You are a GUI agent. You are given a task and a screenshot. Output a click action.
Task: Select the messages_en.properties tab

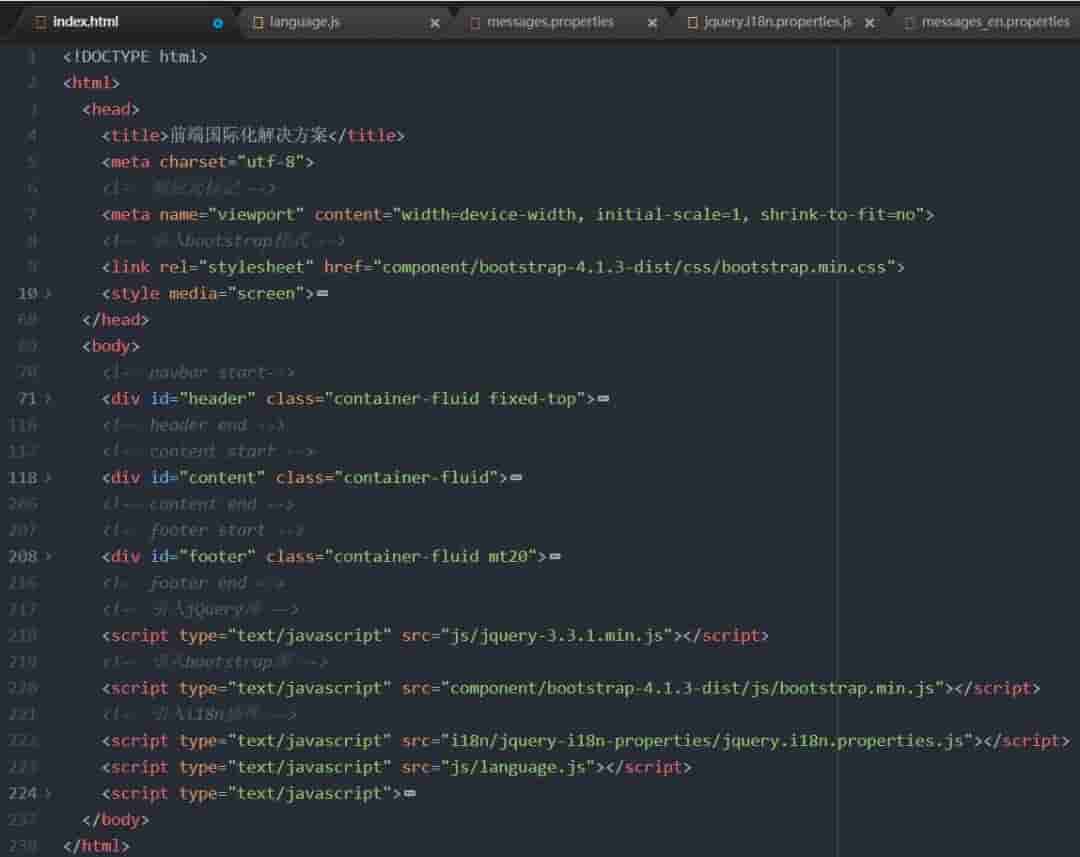[x=994, y=22]
